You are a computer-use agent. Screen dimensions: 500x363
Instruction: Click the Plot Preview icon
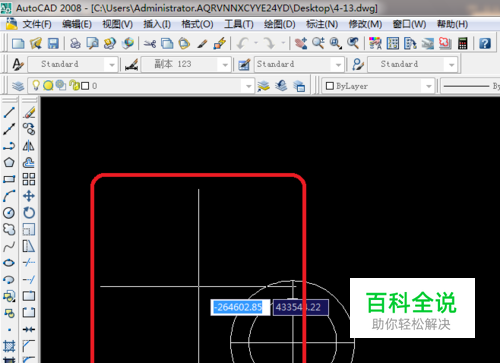point(93,43)
